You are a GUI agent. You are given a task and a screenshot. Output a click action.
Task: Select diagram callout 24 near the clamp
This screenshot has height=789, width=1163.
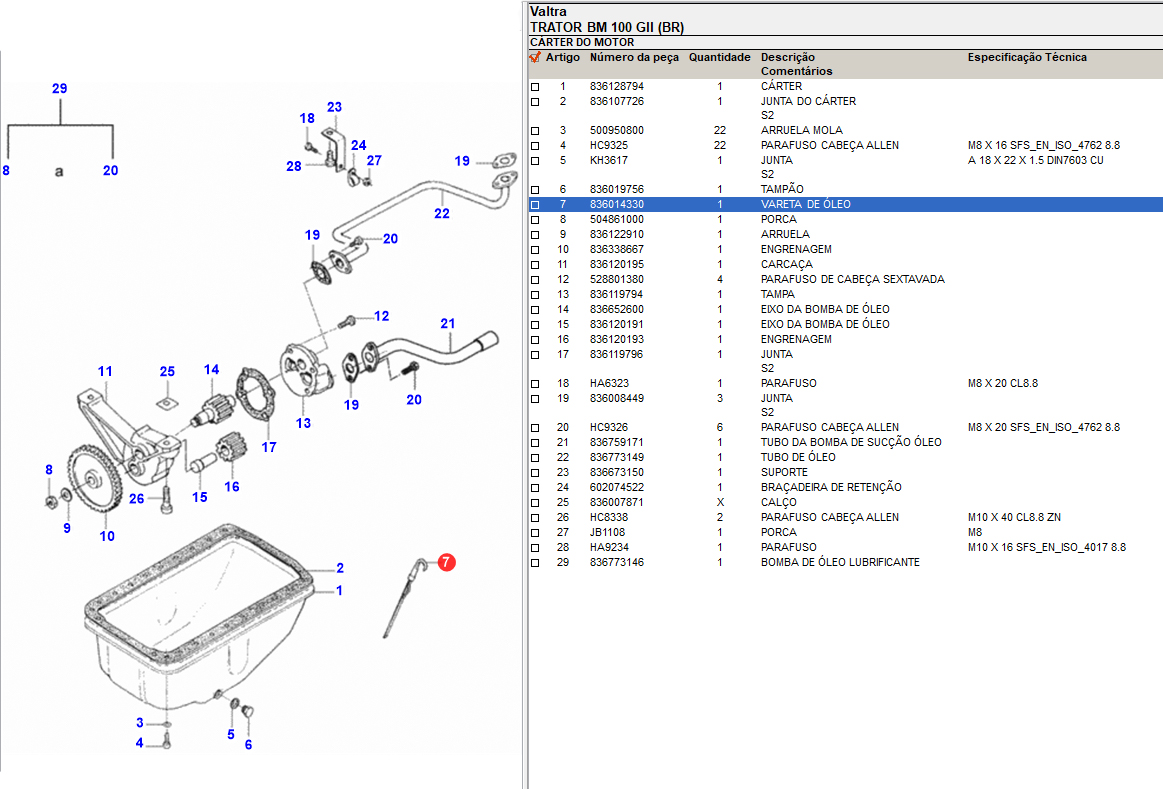tap(359, 145)
